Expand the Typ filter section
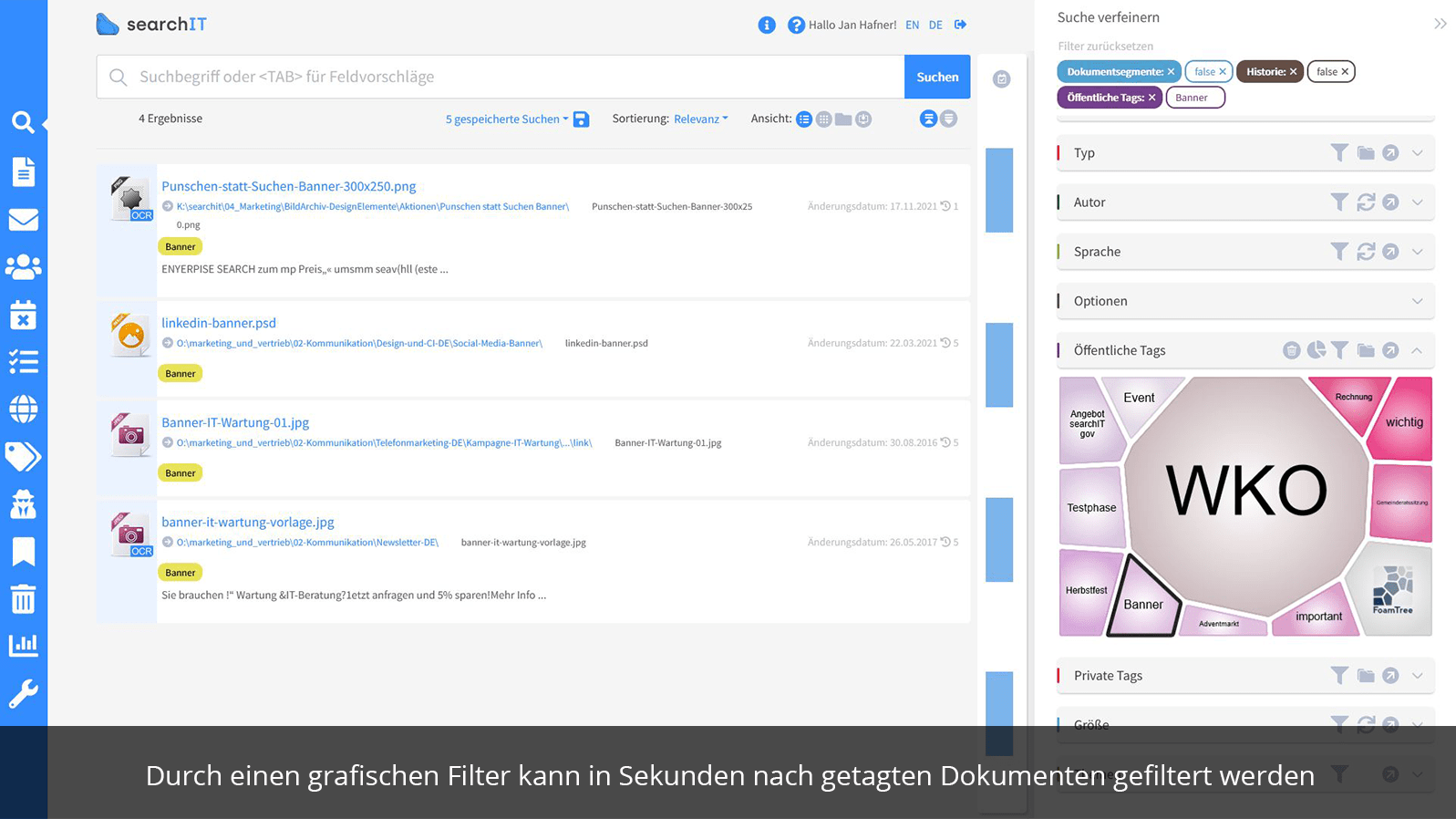Image resolution: width=1456 pixels, height=819 pixels. tap(1418, 152)
